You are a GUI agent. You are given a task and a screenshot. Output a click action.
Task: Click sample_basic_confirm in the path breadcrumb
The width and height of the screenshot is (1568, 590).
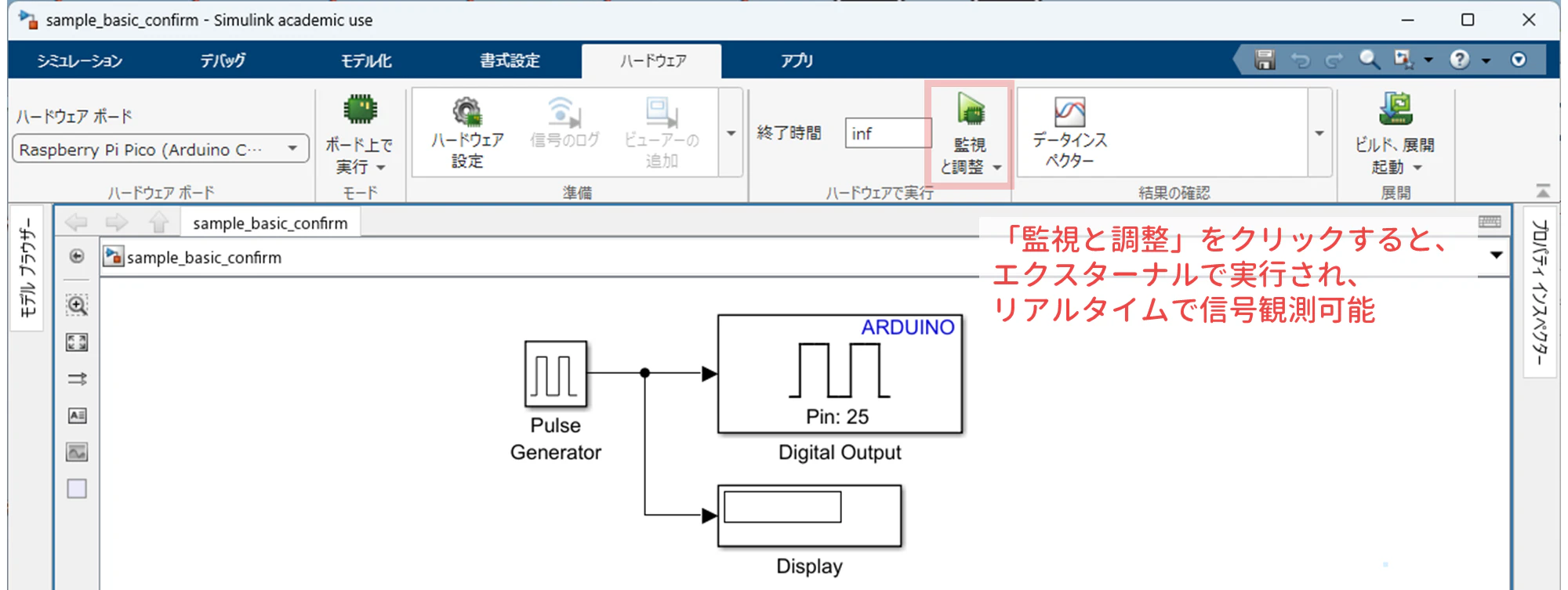(204, 257)
